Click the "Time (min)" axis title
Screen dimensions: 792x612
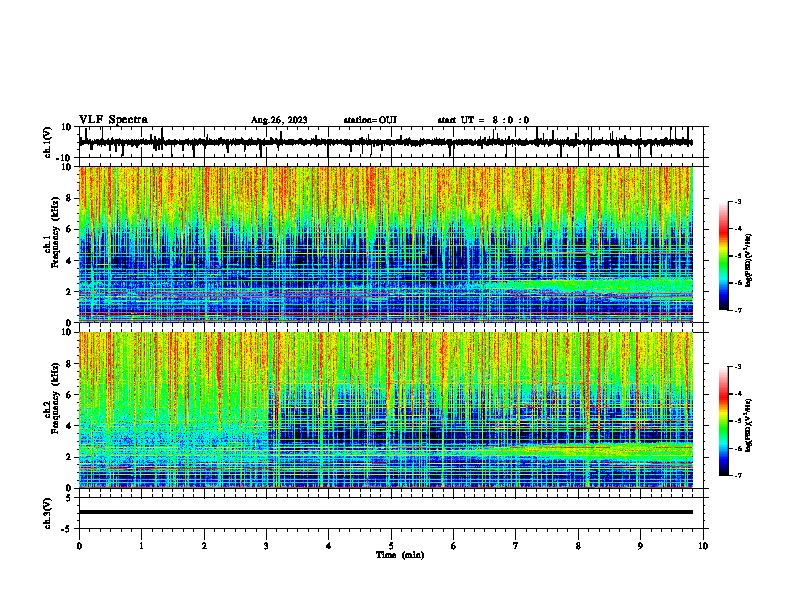tap(400, 555)
